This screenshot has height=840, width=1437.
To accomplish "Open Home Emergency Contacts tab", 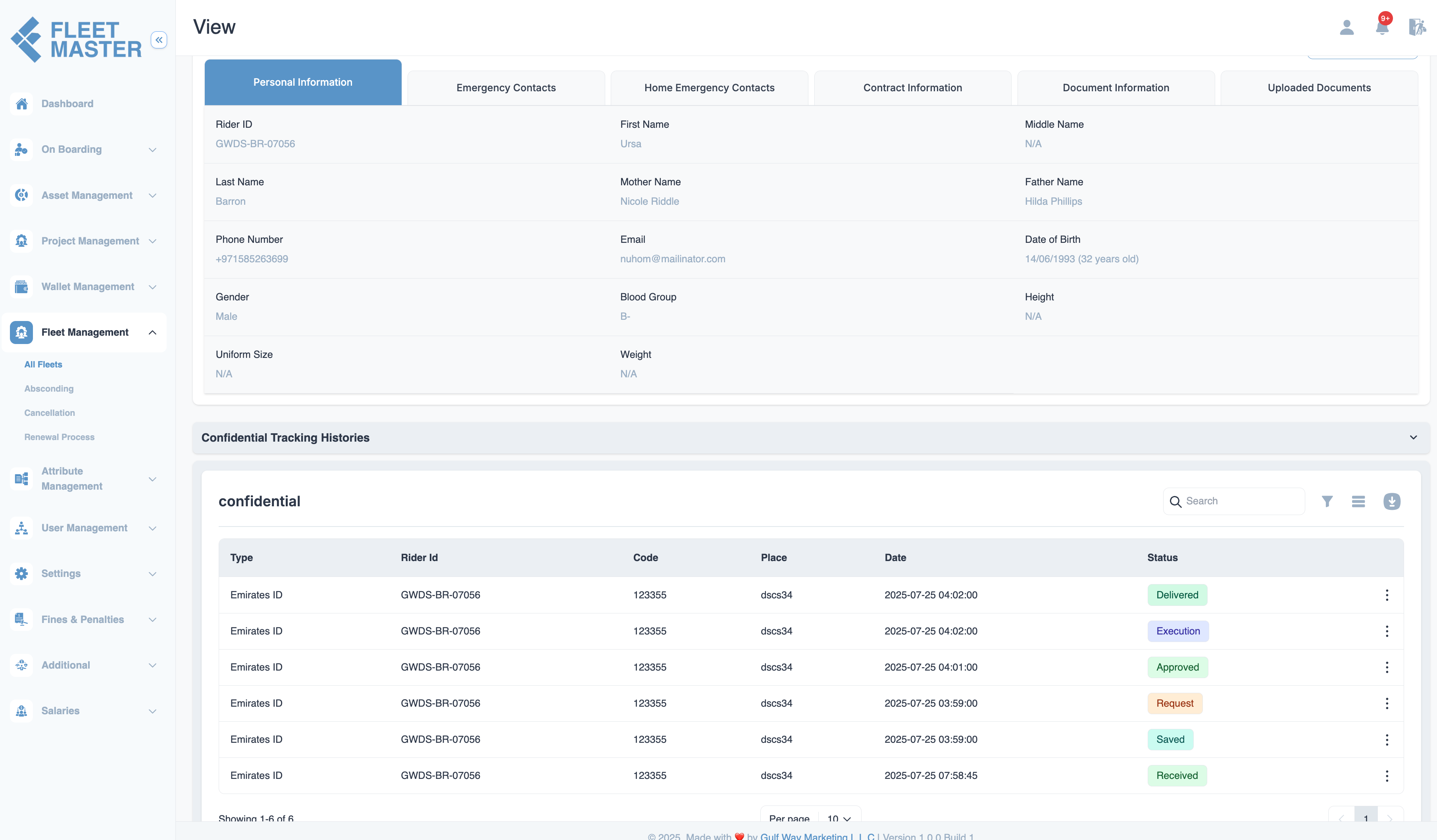I will 710,88.
